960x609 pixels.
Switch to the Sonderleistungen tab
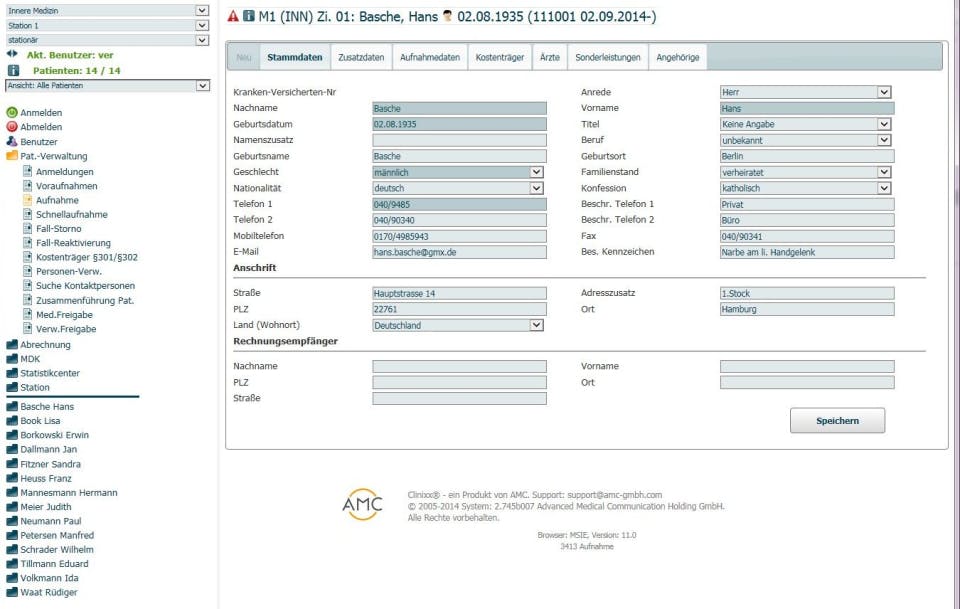(608, 57)
